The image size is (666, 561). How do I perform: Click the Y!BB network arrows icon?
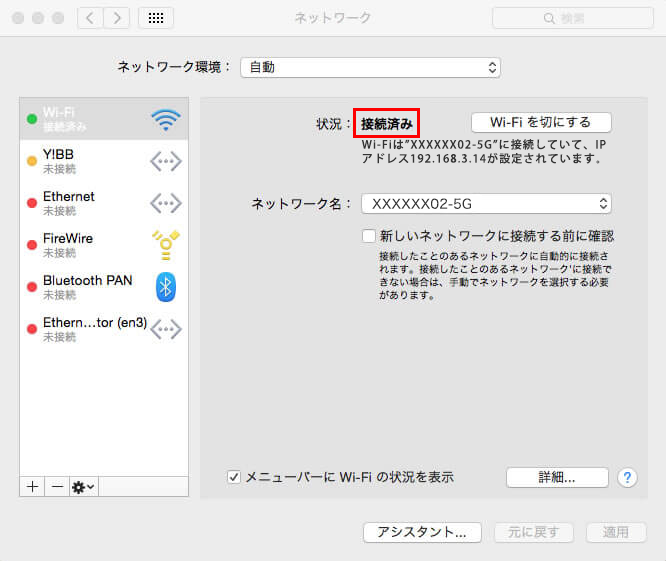point(166,161)
